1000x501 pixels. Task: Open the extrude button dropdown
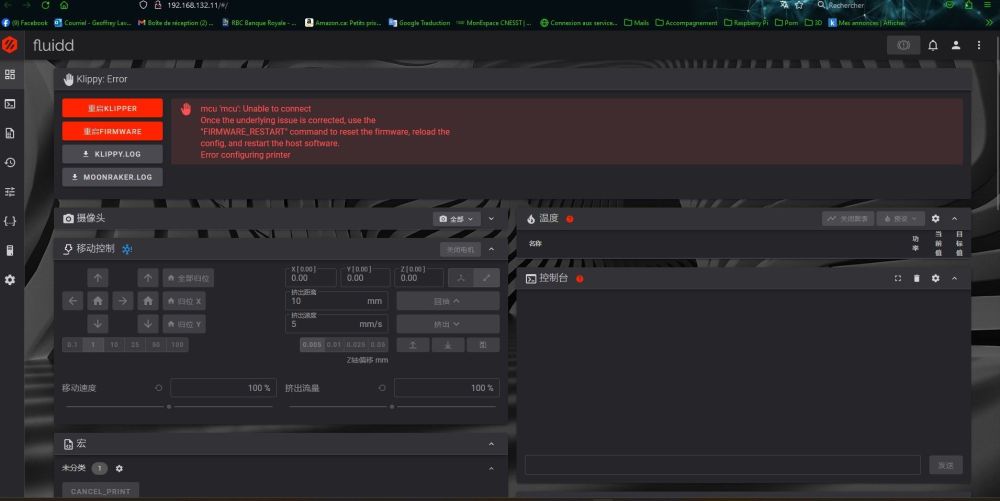(x=448, y=324)
